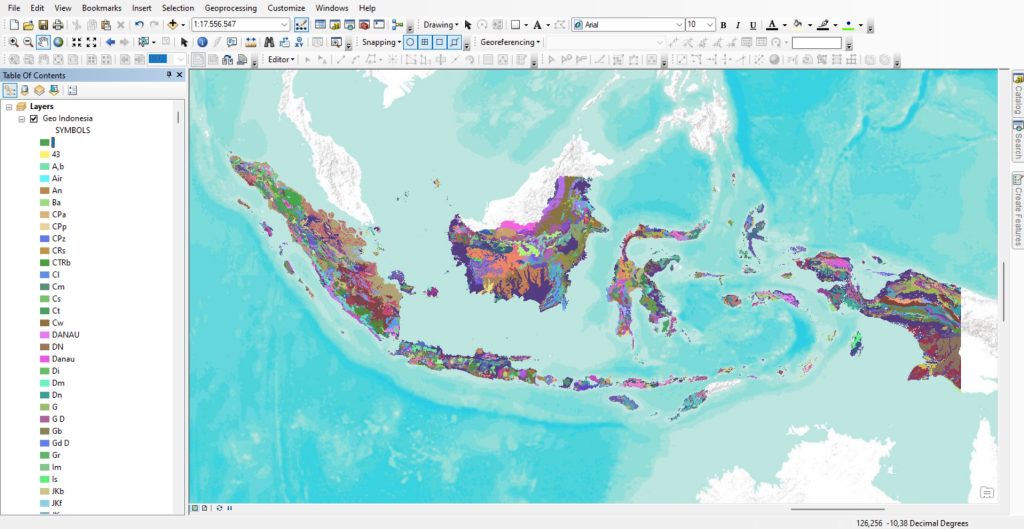Open Go To XY tool
The height and width of the screenshot is (529, 1024).
(x=298, y=42)
